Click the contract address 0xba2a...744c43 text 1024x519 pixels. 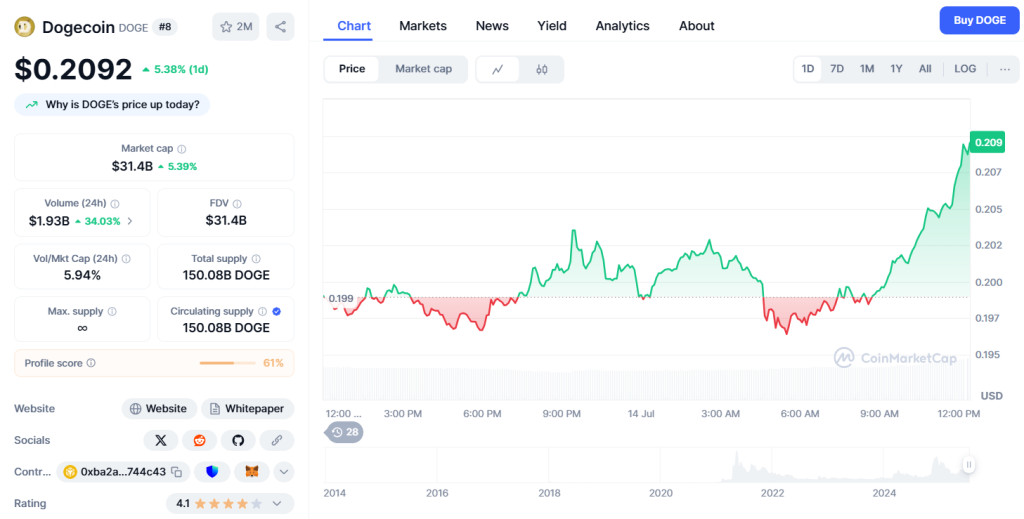click(123, 471)
